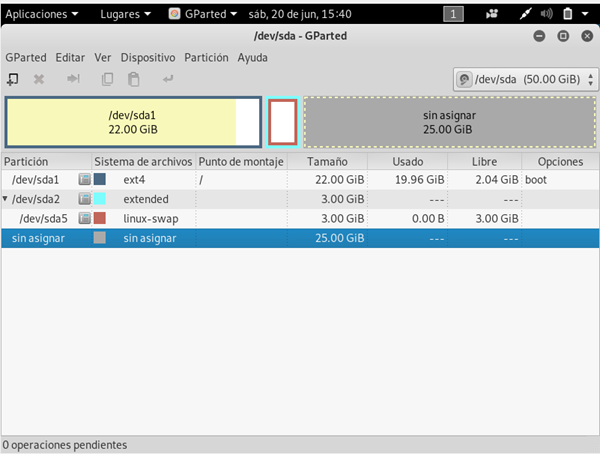The width and height of the screenshot is (600, 454).
Task: Click the New partition toolbar icon
Action: pyautogui.click(x=13, y=80)
